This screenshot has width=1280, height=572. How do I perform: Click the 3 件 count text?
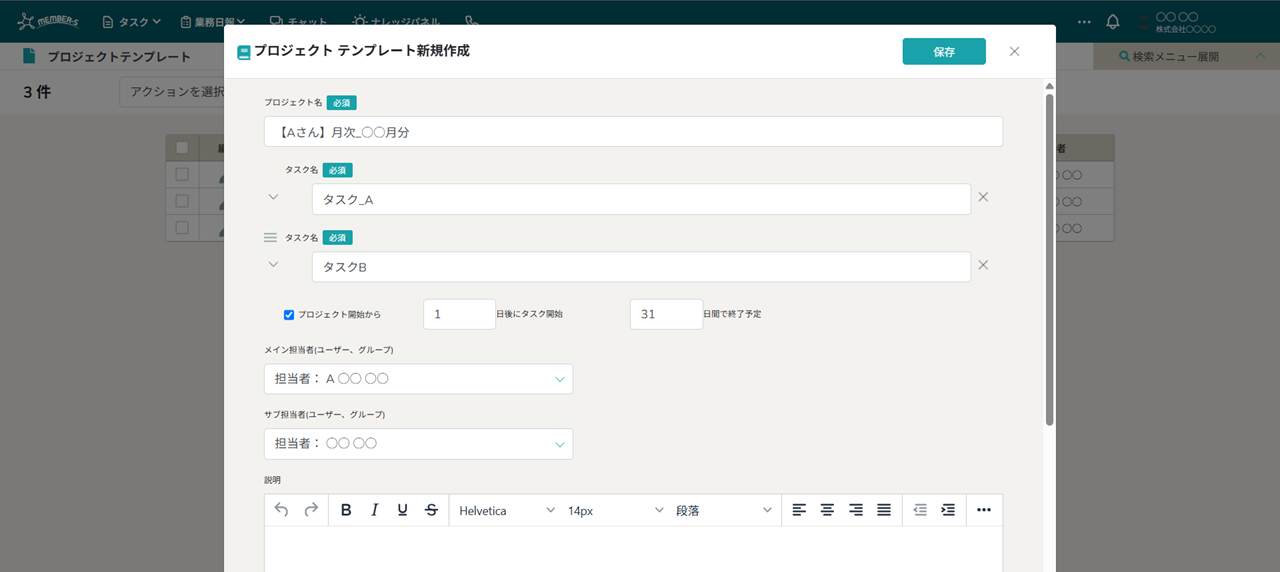37,92
